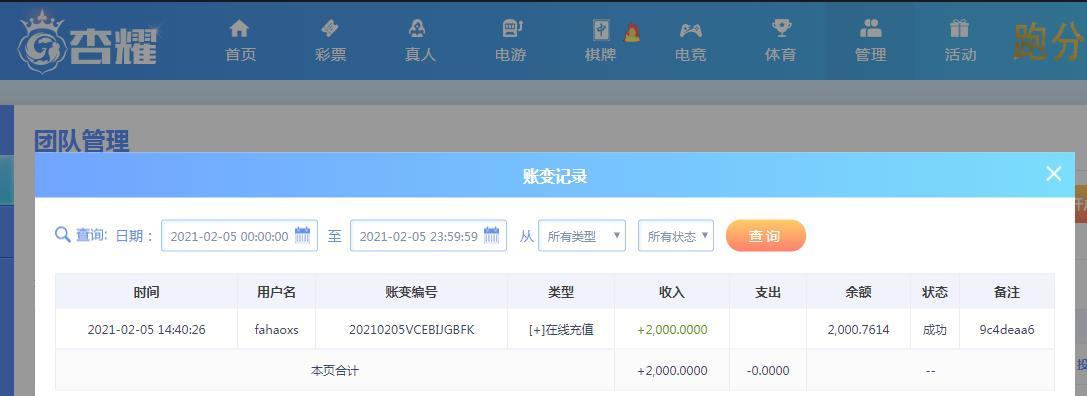Click the time cell 2021-02-05 14:40:26

coord(146,329)
